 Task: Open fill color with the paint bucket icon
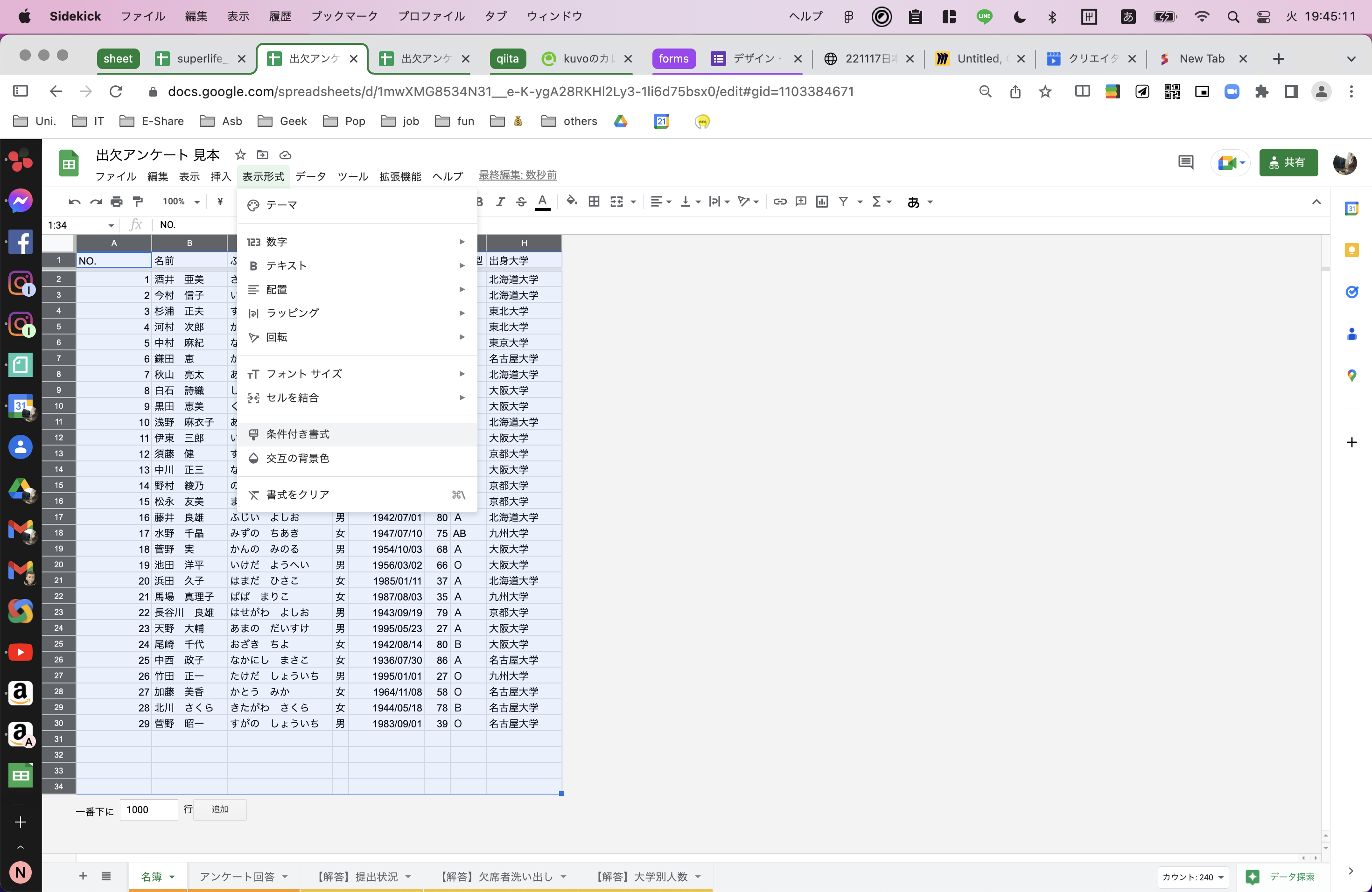coord(571,201)
